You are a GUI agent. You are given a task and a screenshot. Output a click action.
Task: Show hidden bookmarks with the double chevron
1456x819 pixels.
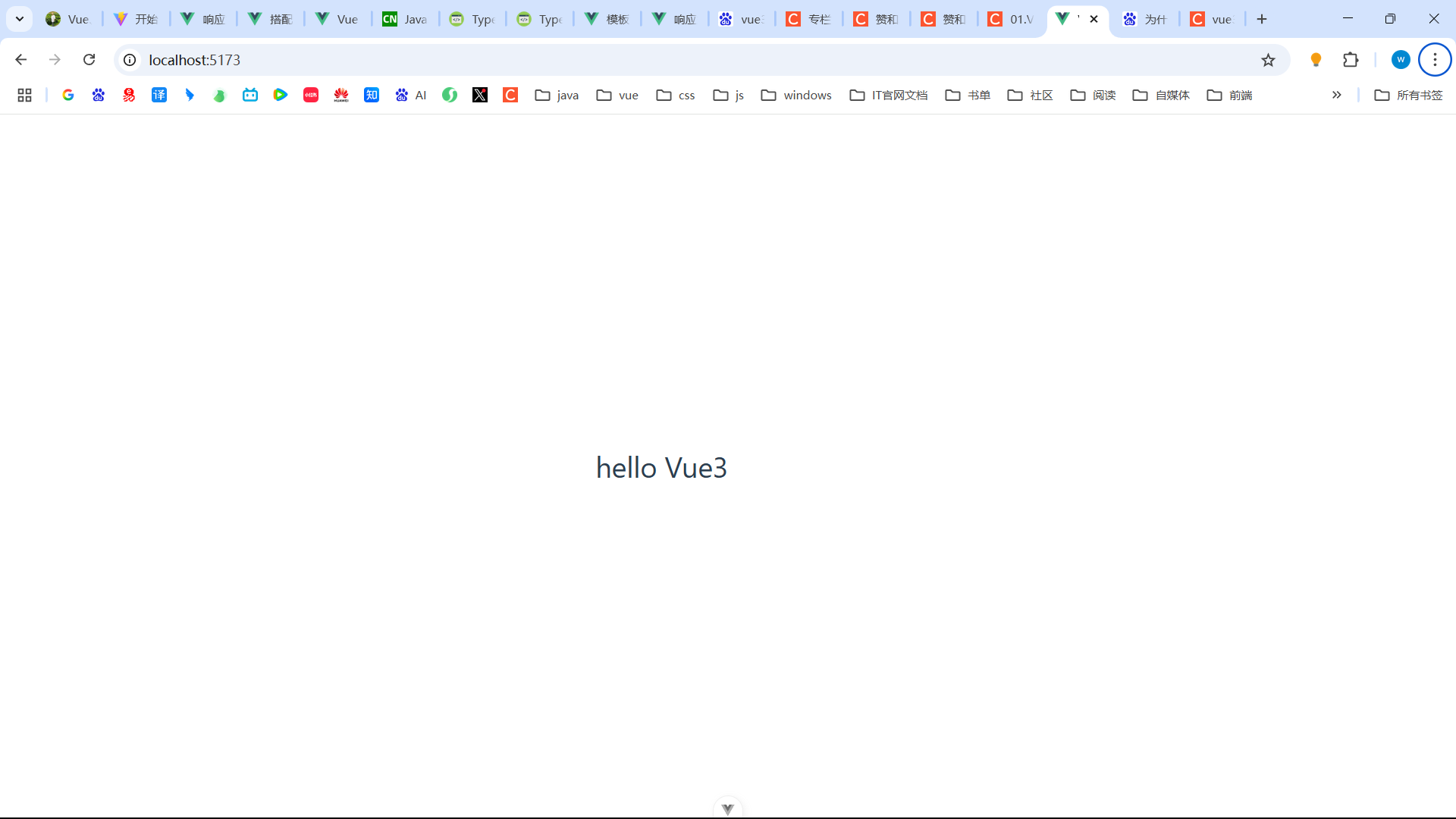coord(1336,95)
